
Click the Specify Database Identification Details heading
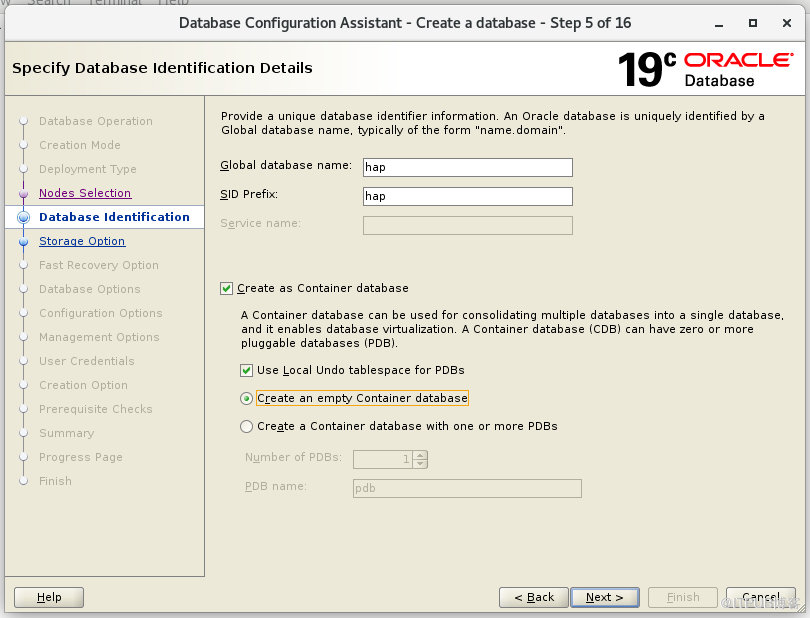162,68
